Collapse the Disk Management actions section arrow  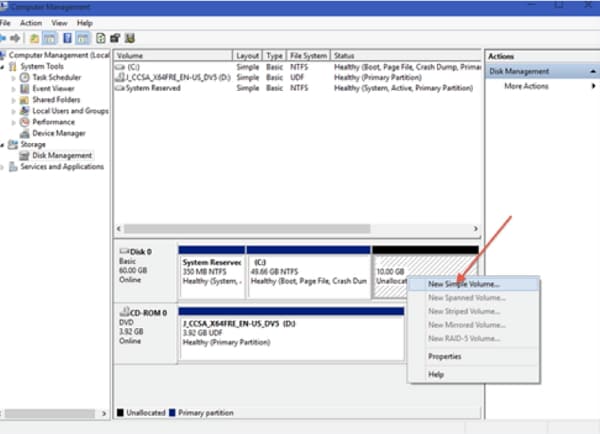tap(593, 72)
